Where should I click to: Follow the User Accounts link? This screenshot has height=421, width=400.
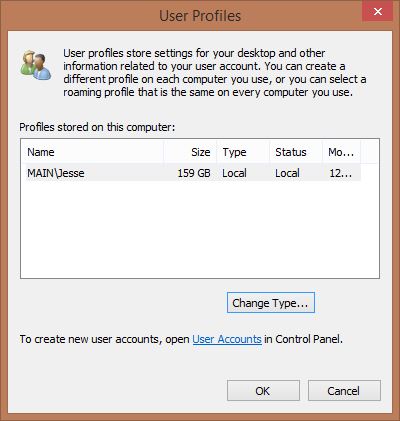click(227, 339)
